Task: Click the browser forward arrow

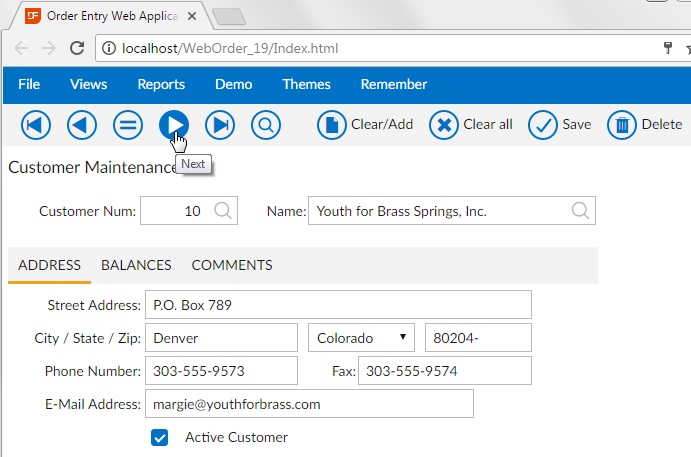Action: click(x=49, y=48)
